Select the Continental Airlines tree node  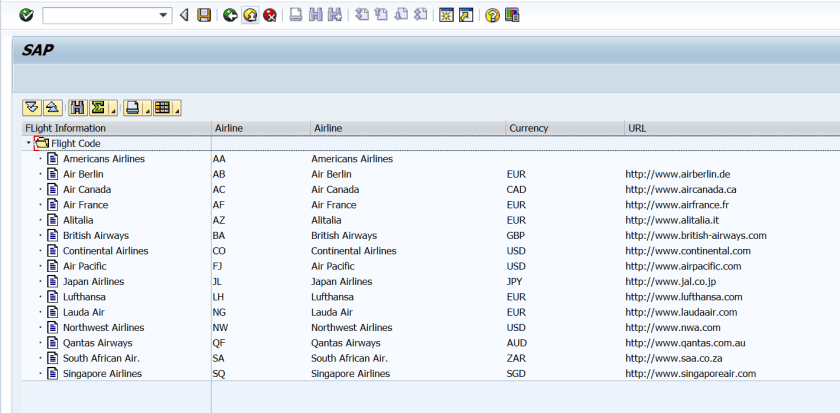coord(106,251)
